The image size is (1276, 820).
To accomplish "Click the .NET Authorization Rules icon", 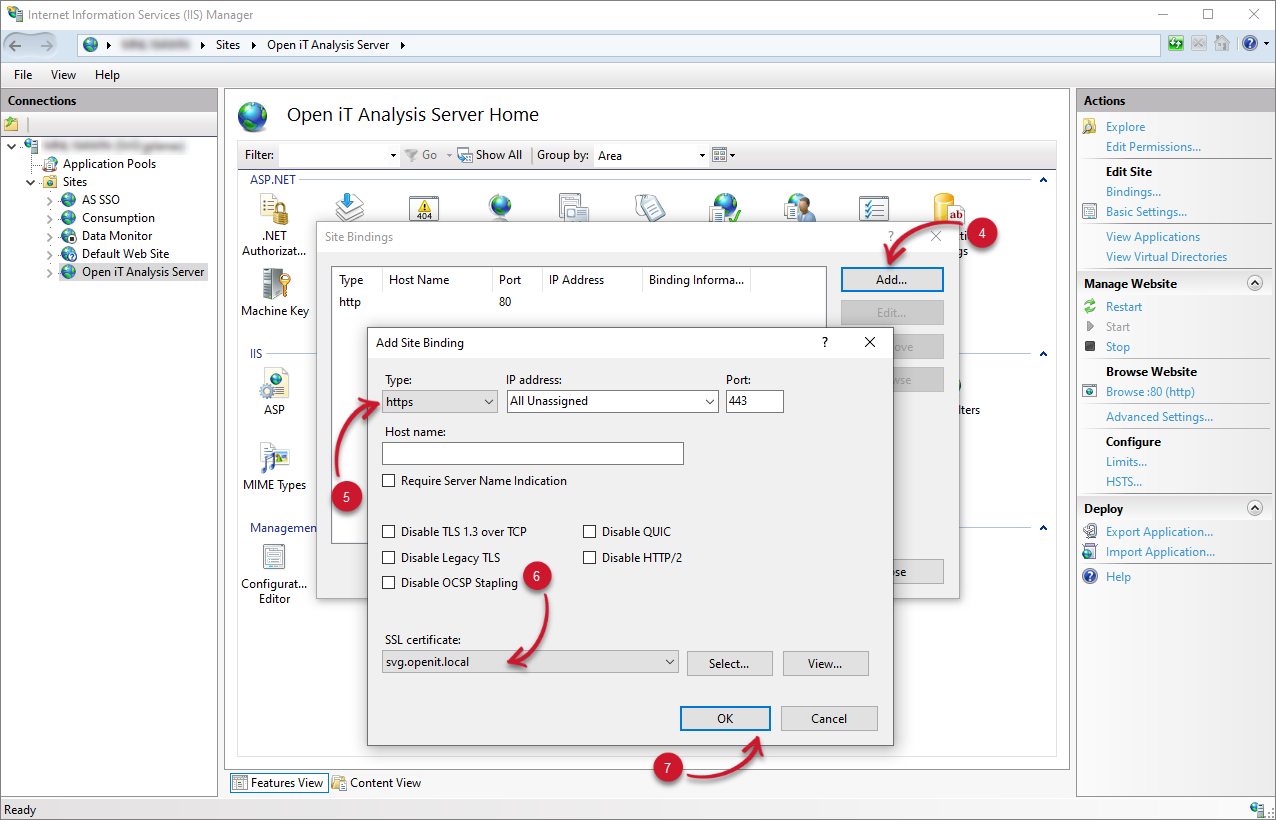I will (x=274, y=210).
